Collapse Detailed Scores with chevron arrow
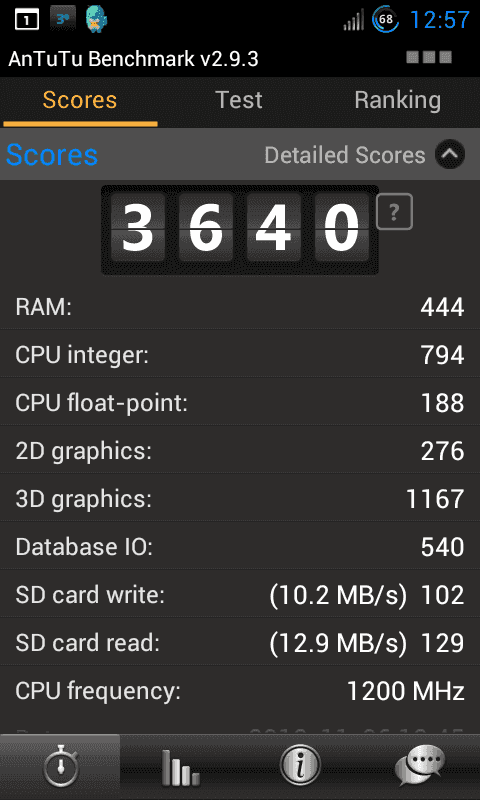 (450, 155)
